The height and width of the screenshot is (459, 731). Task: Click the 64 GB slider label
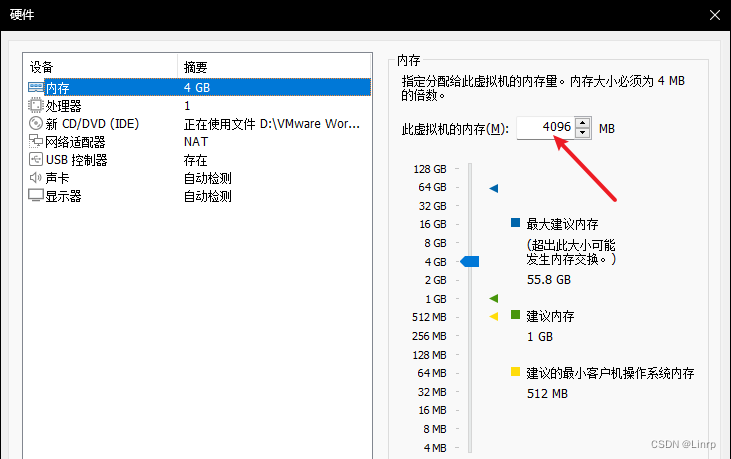[433, 187]
